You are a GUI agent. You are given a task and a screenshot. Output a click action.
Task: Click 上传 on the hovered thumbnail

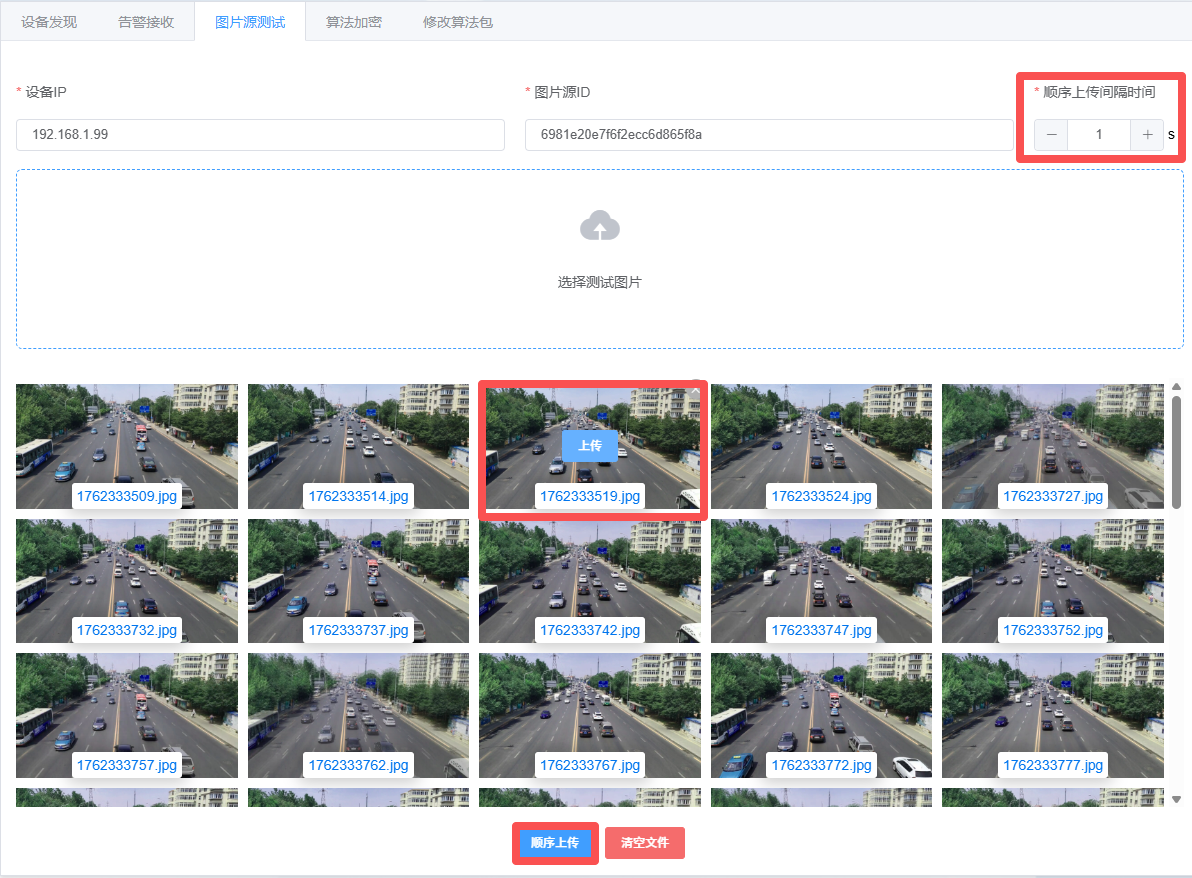(589, 446)
